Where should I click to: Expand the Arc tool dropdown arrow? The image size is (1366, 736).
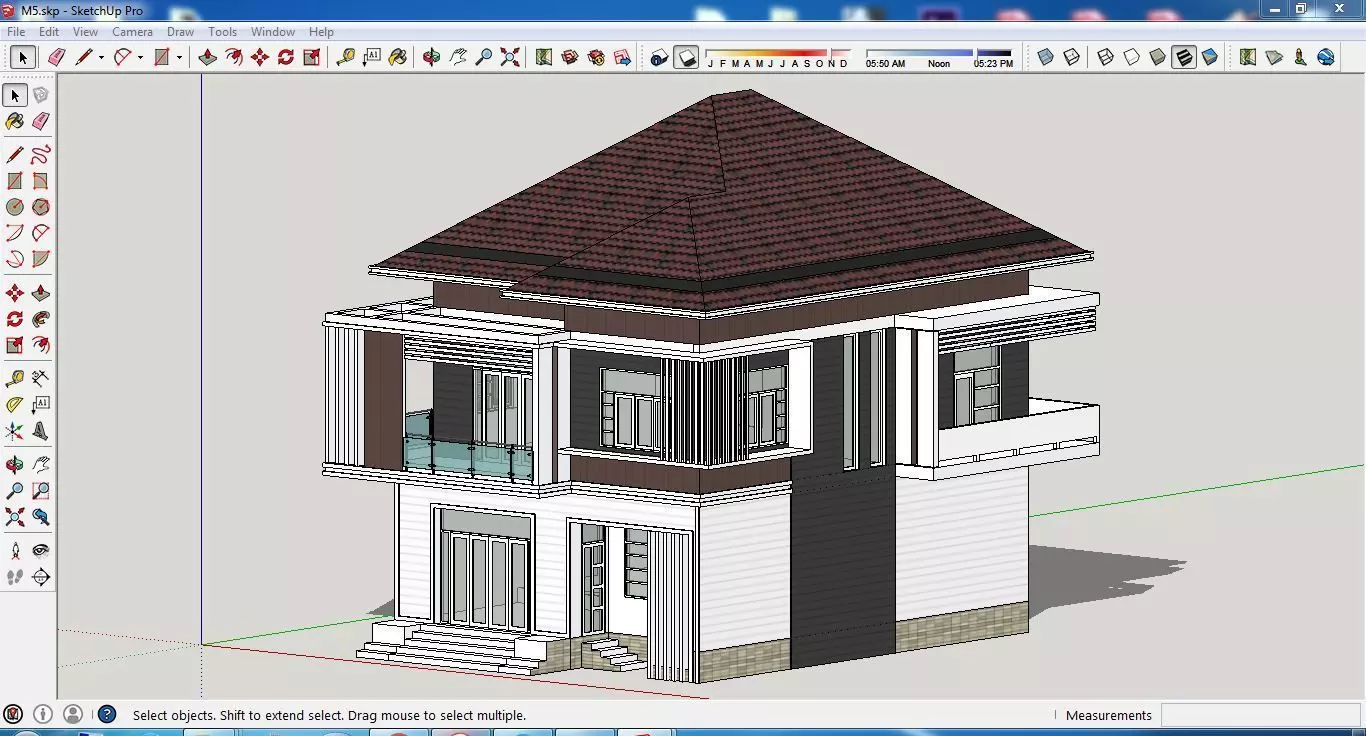point(140,58)
